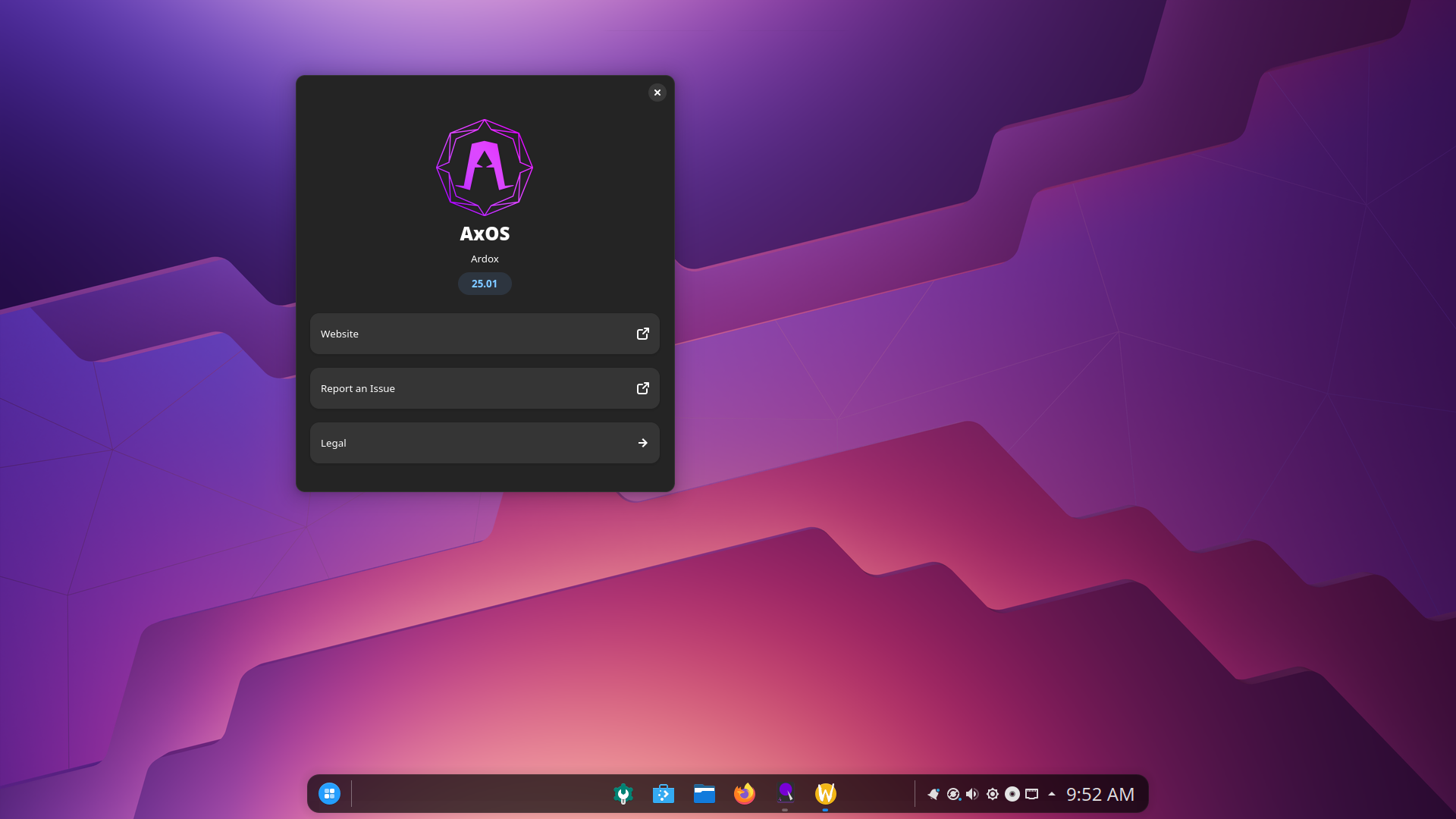The height and width of the screenshot is (819, 1456).
Task: Open the settings gear in the tray
Action: [x=992, y=794]
